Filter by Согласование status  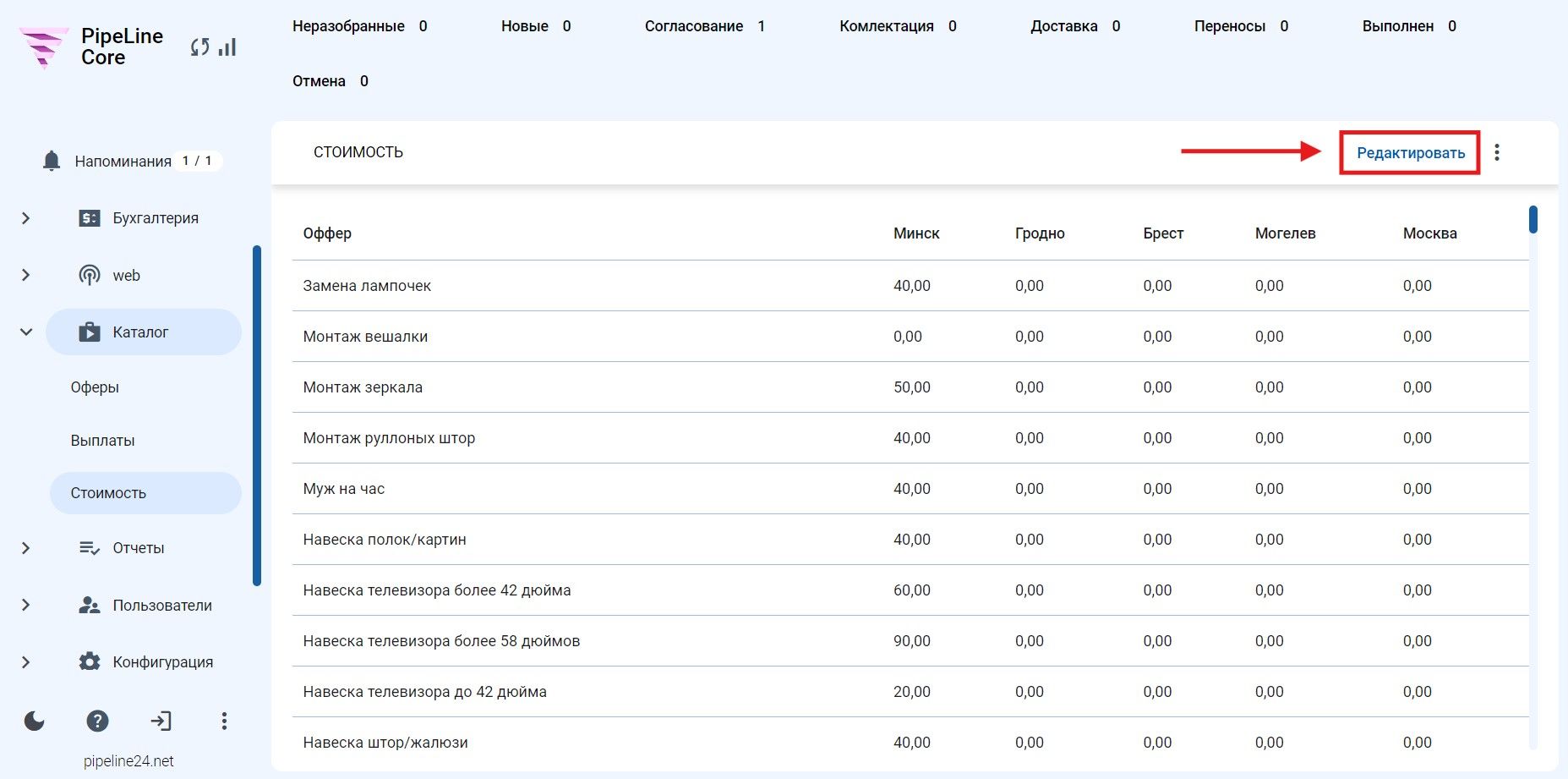pos(705,26)
